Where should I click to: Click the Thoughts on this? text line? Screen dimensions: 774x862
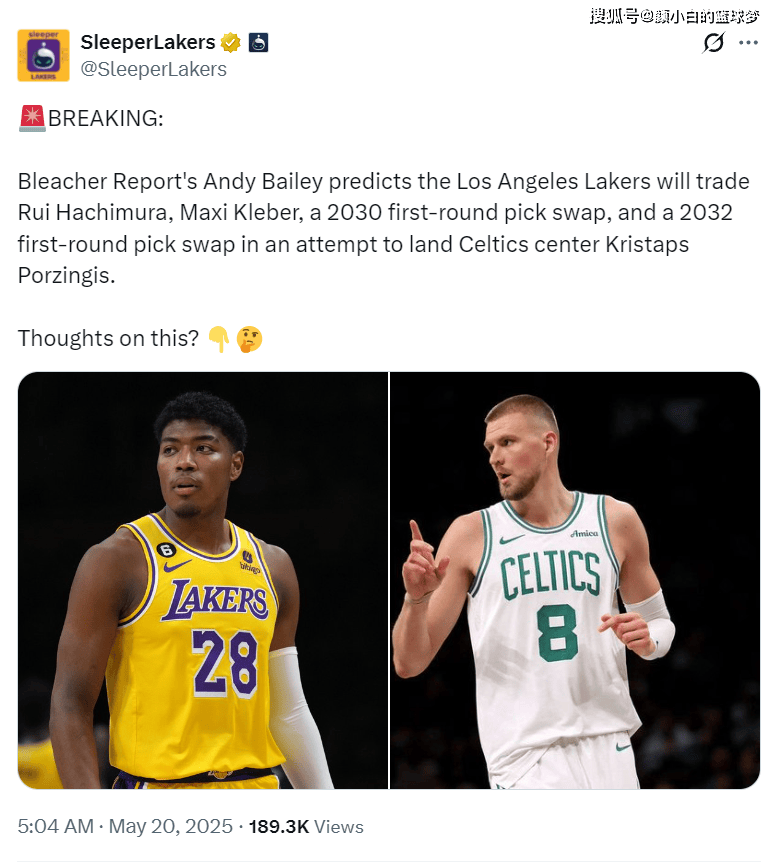click(108, 338)
